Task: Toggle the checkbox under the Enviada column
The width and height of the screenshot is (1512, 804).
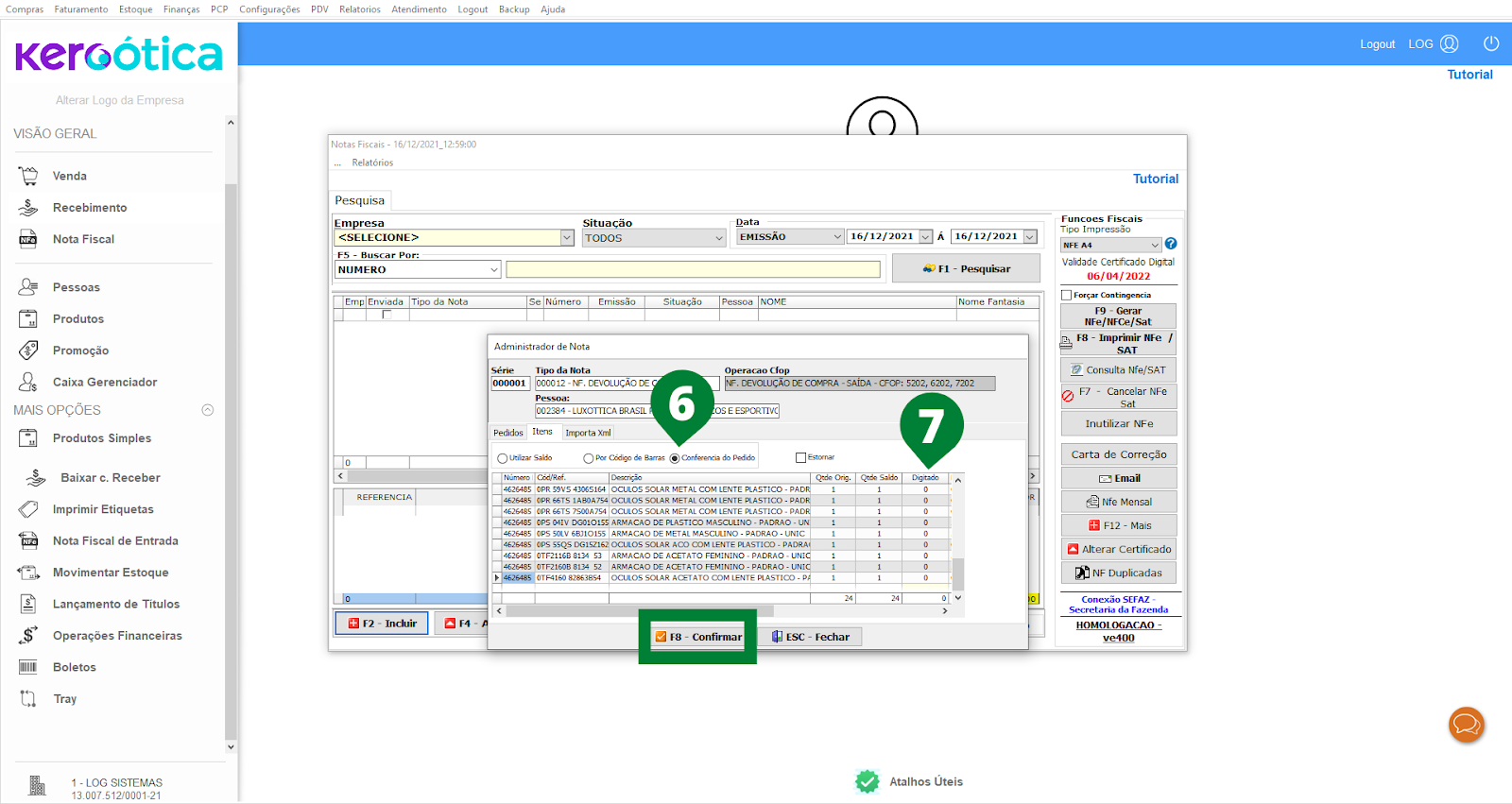Action: (387, 315)
